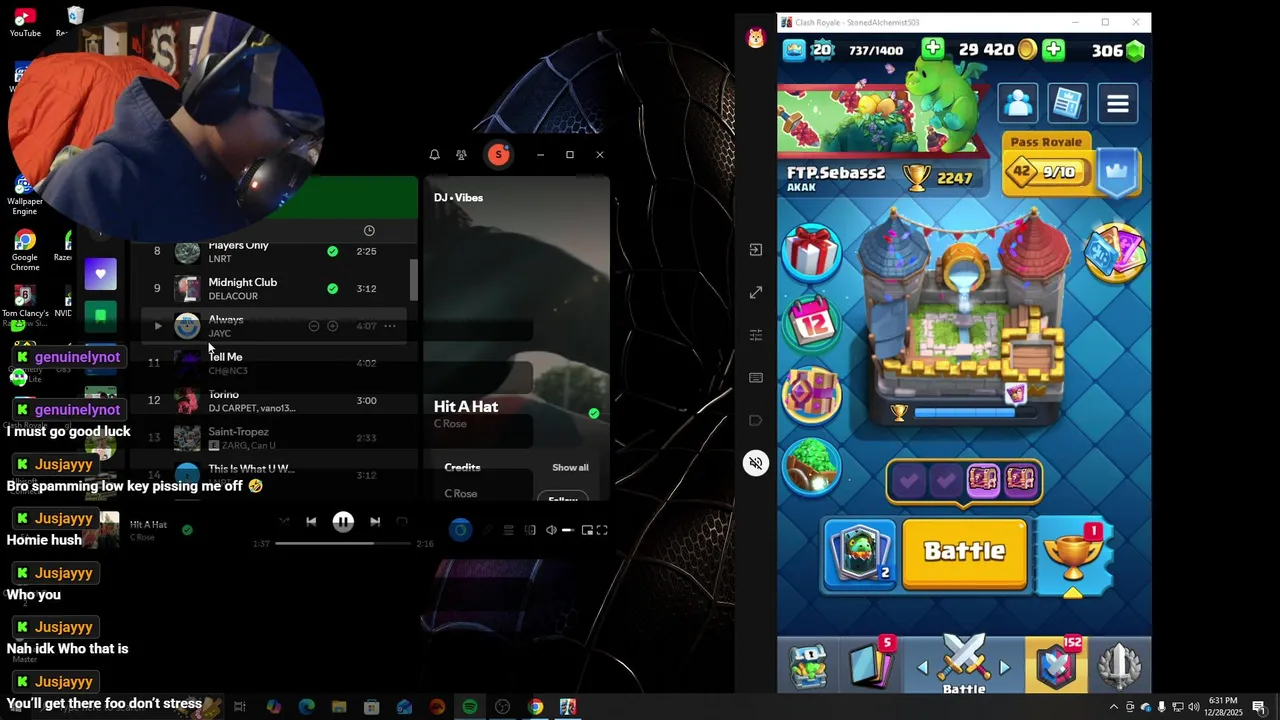The image size is (1280, 720).
Task: Toggle emulator fullscreen expand arrows
Action: 756,292
